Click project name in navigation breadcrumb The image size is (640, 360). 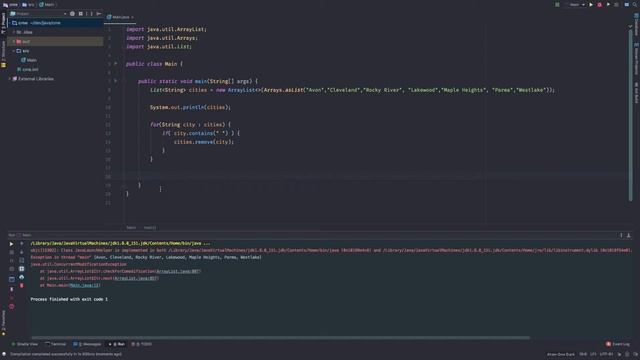click(x=11, y=4)
